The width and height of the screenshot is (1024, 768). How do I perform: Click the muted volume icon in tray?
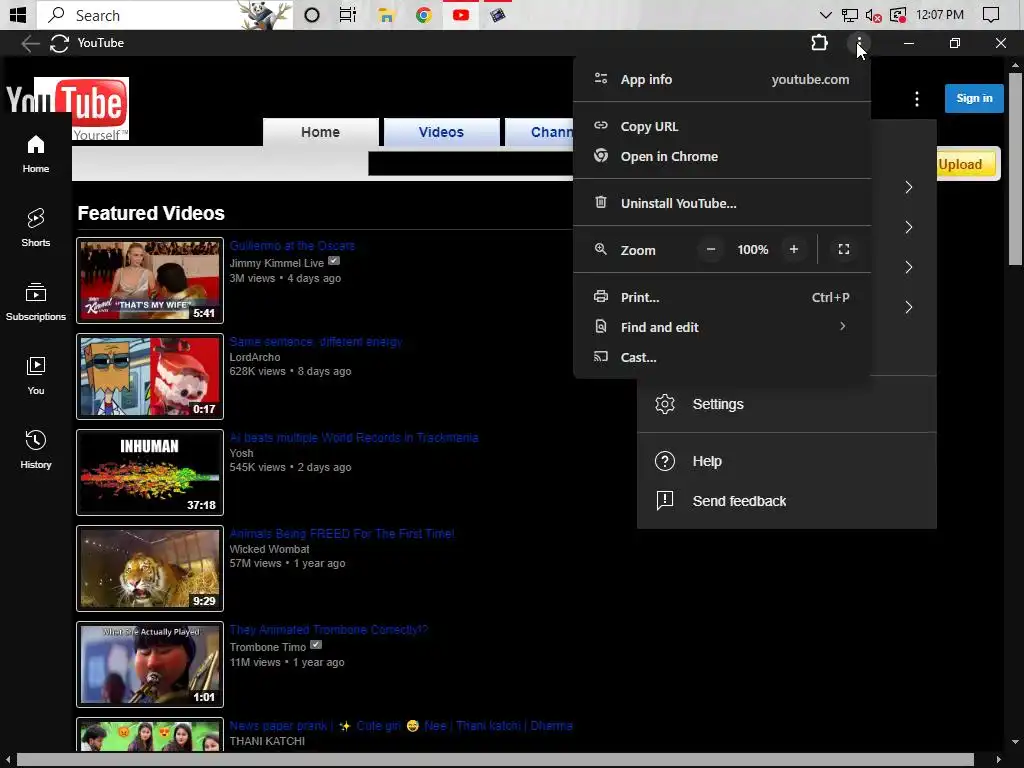click(x=873, y=15)
